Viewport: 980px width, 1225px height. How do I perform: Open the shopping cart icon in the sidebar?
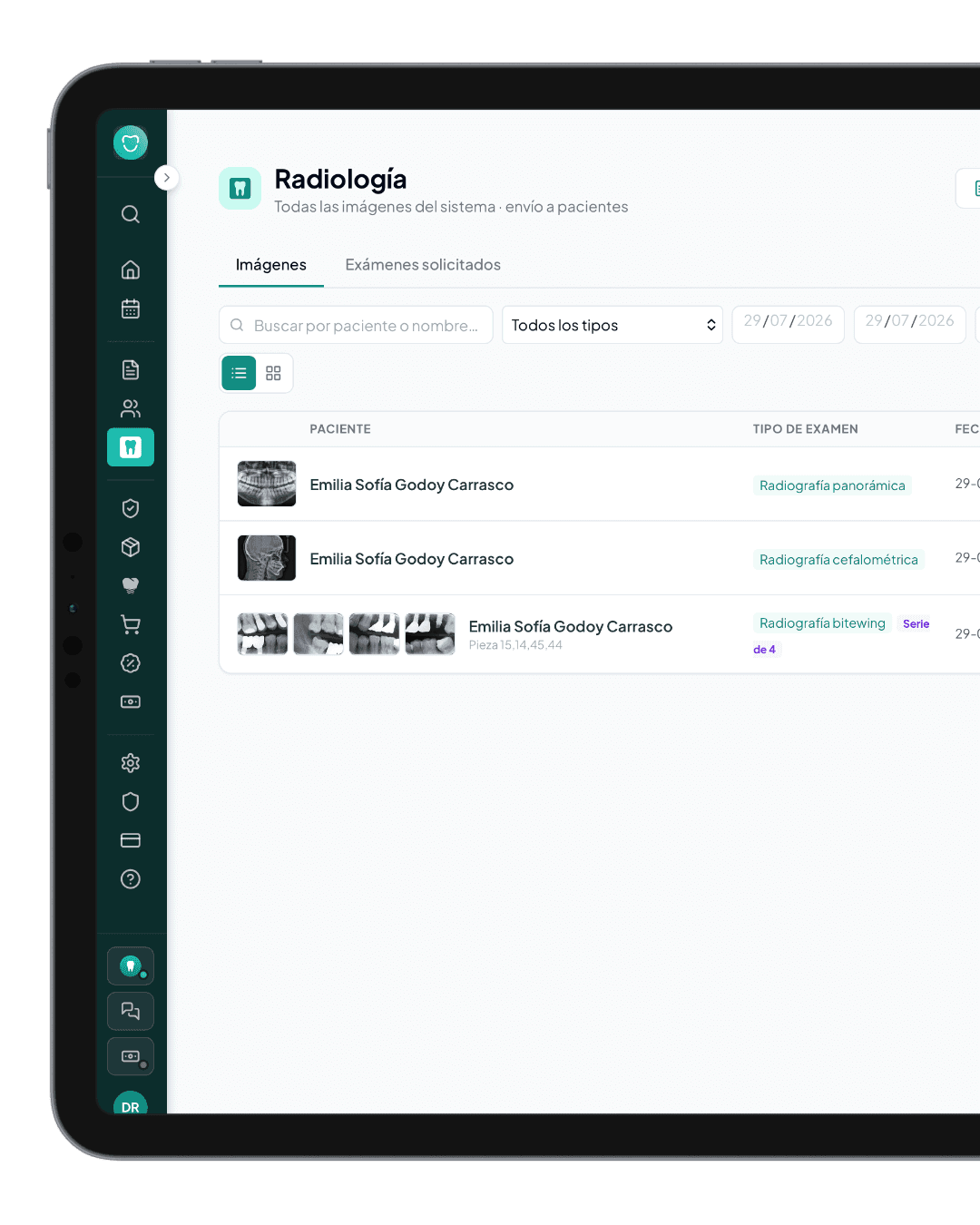click(131, 624)
